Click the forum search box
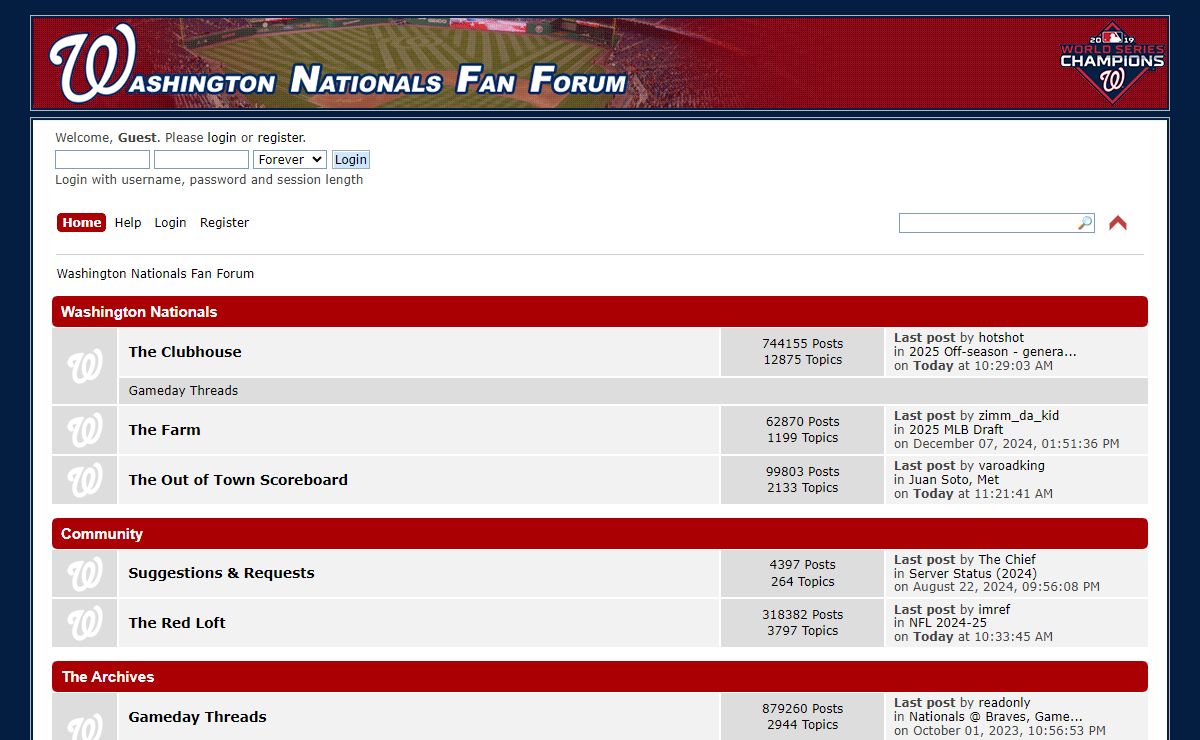 tap(988, 223)
